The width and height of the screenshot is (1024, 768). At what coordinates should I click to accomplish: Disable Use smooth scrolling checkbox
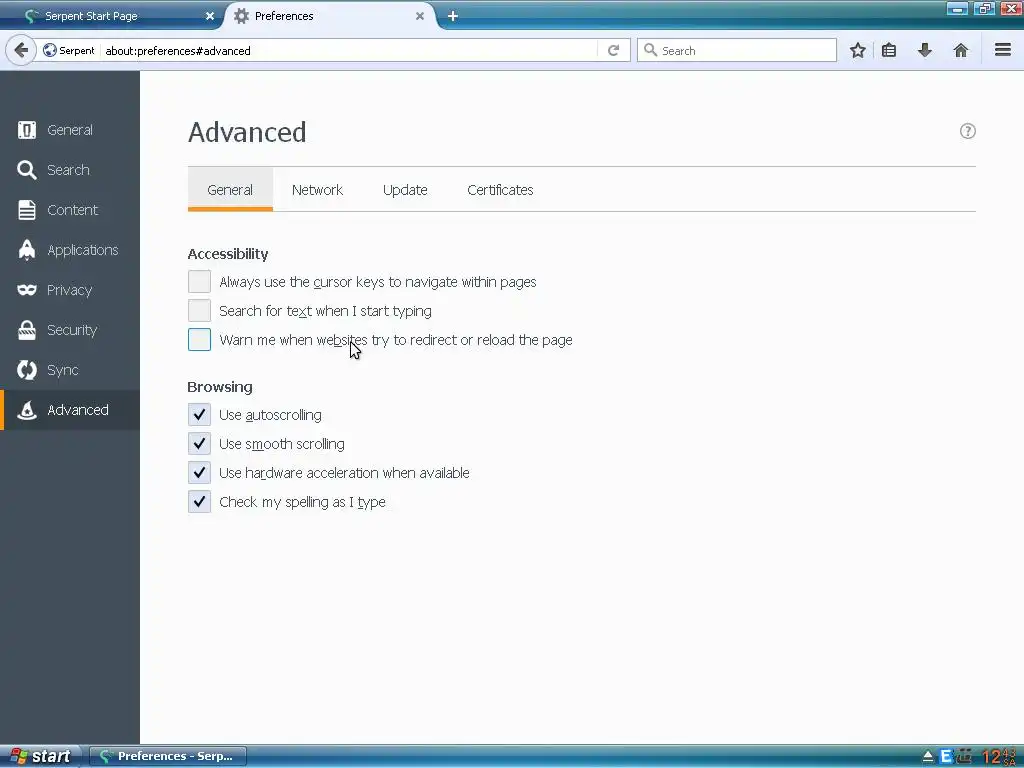199,443
